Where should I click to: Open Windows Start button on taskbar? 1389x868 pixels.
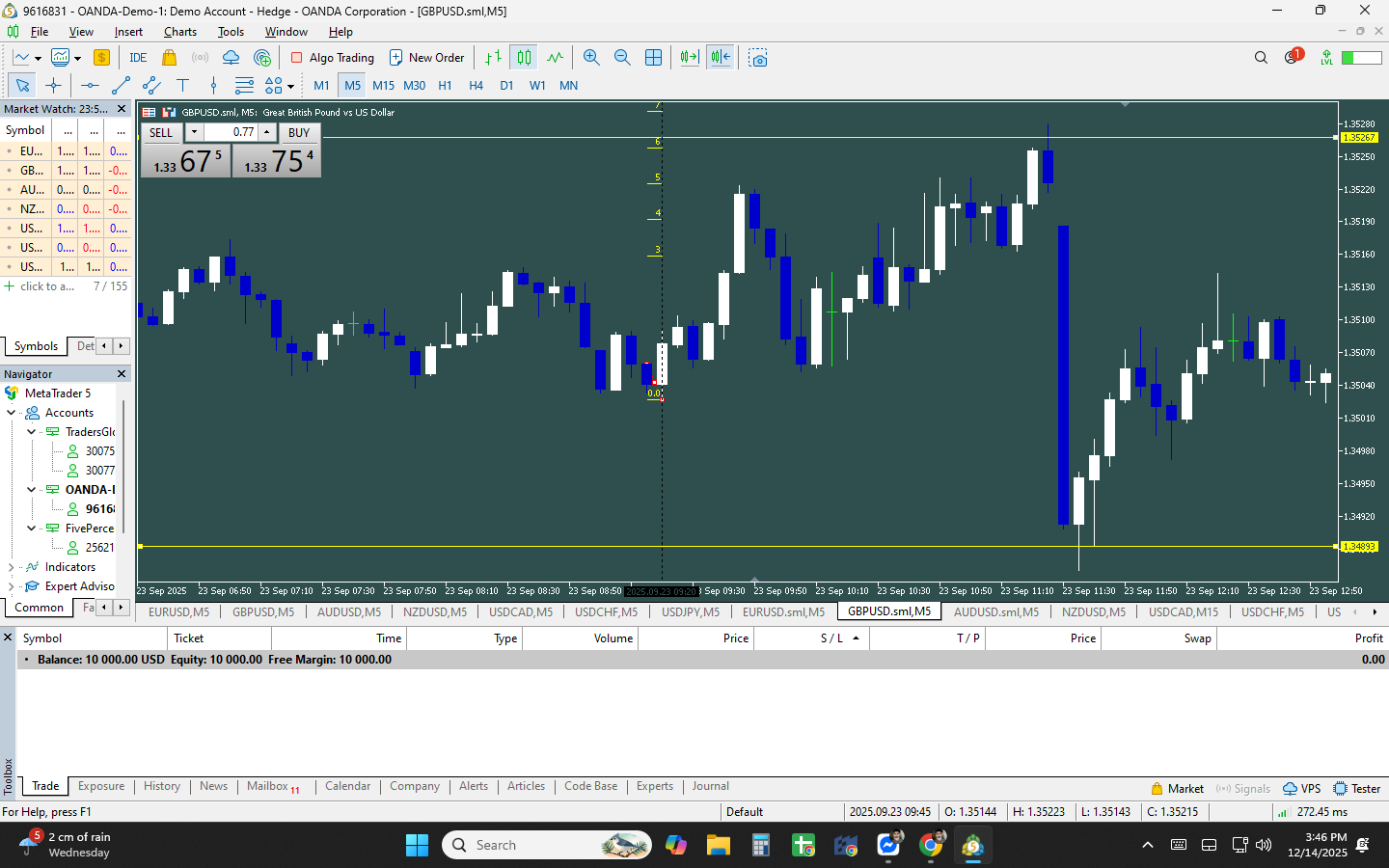point(417,846)
